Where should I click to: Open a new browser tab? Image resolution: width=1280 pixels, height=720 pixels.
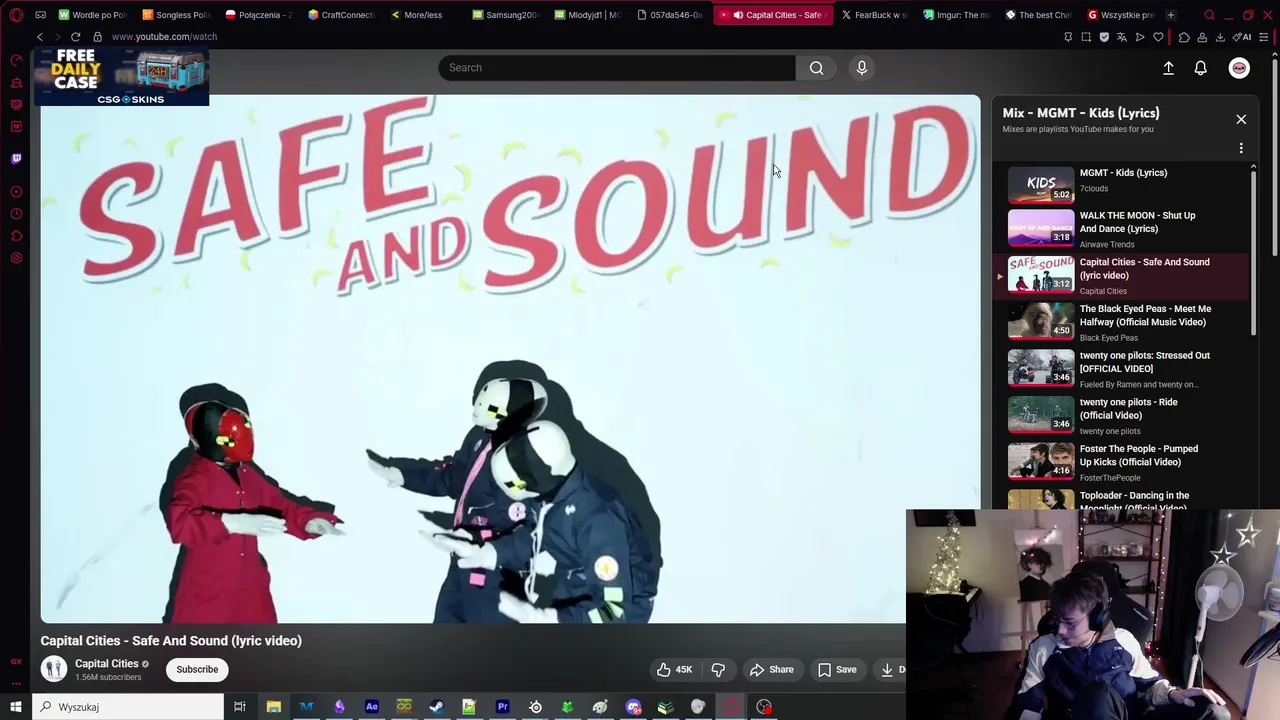(1171, 15)
